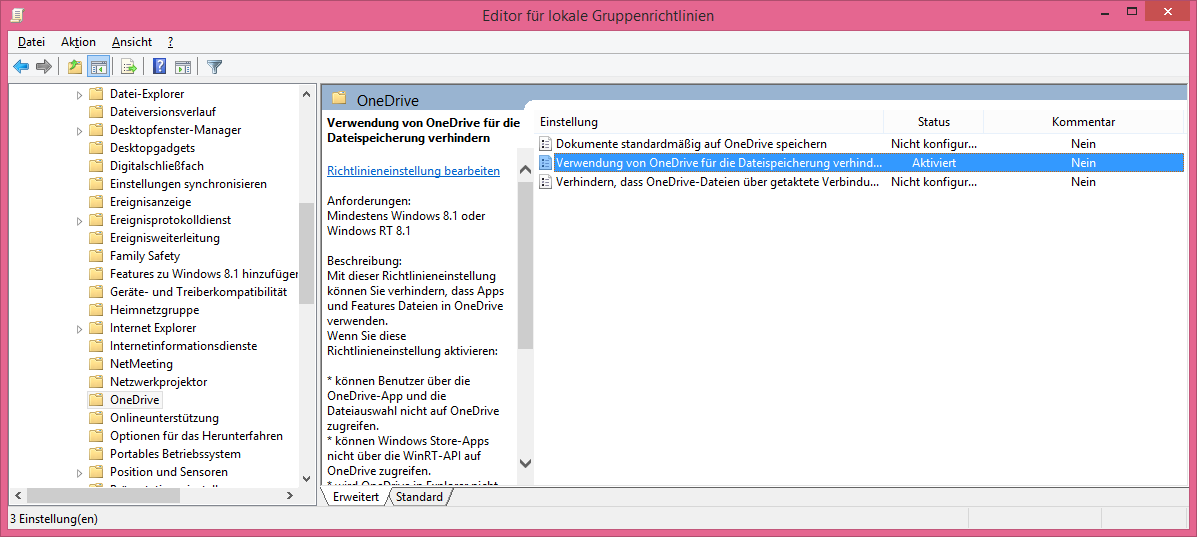Select Geräte- und Treiberkompatibilität folder
Screen dimensions: 1197x537
pos(198,292)
